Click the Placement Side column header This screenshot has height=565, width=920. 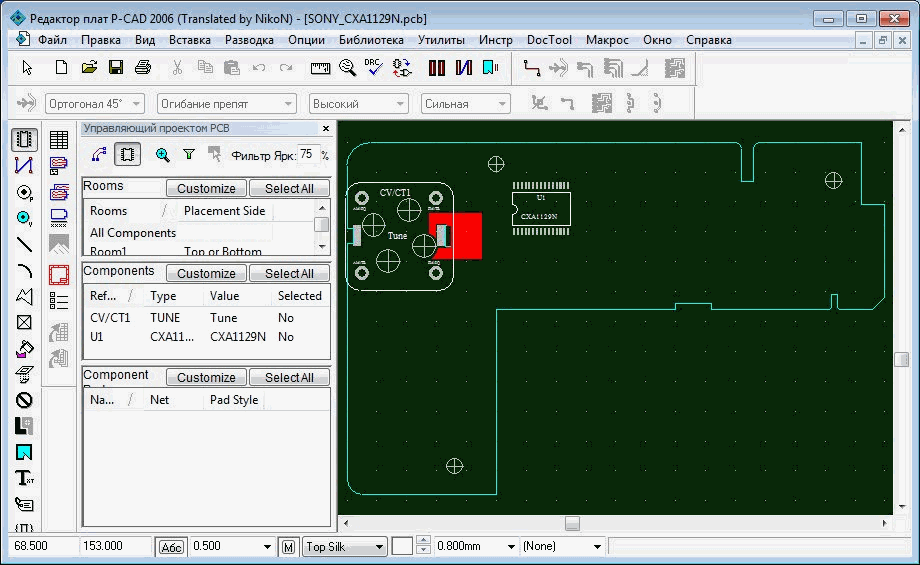tap(224, 211)
